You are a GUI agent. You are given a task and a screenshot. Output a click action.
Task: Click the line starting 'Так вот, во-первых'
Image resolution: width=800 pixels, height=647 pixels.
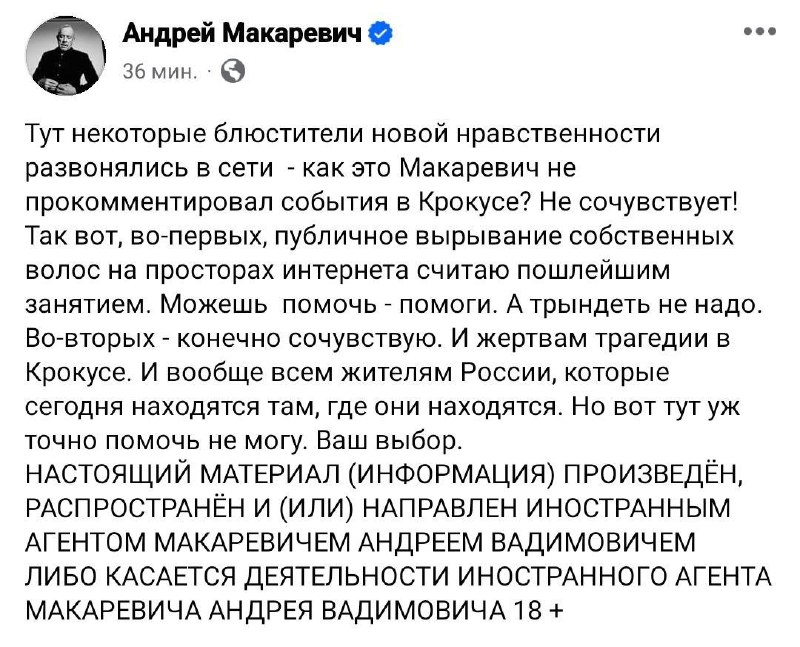[380, 236]
